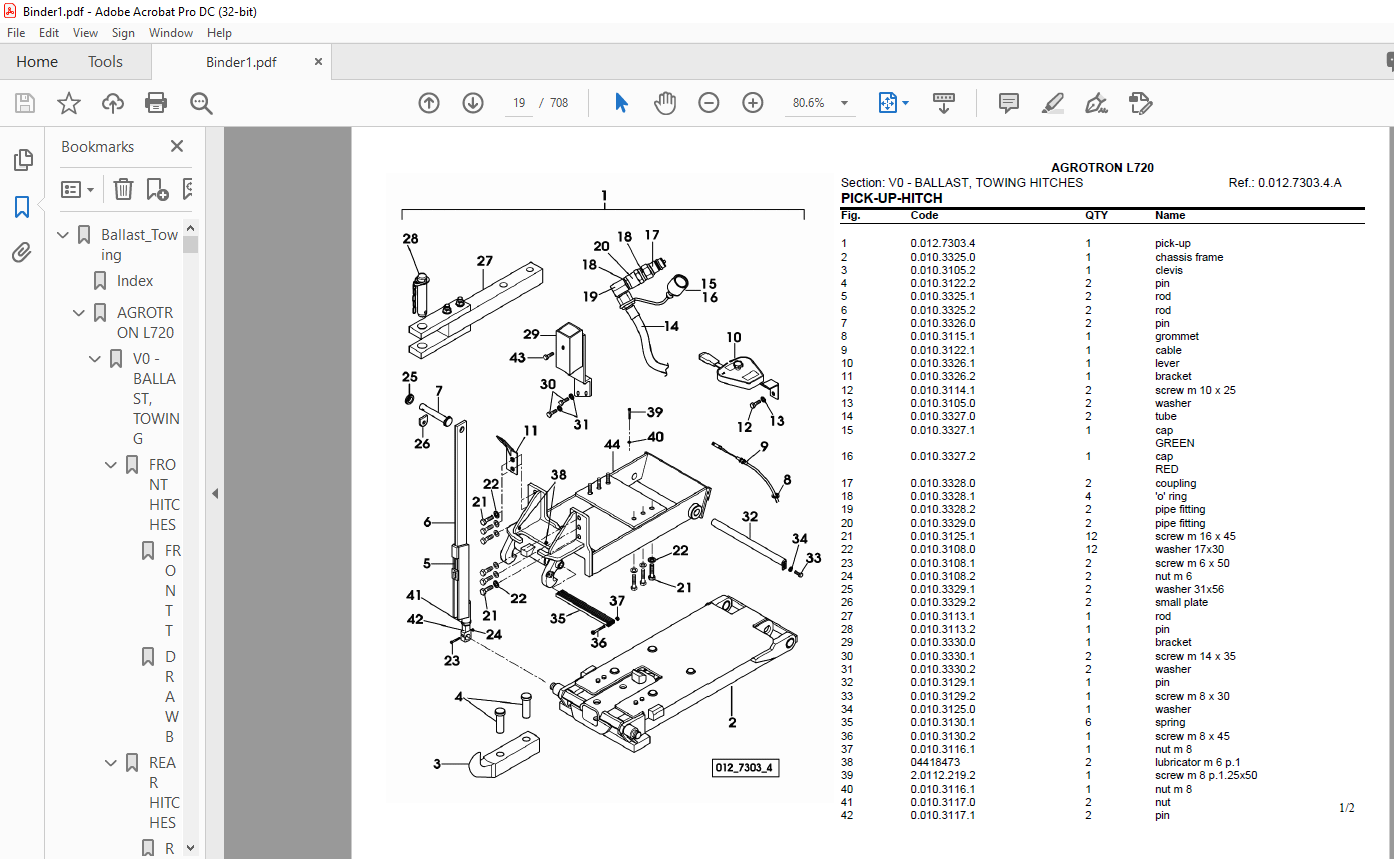The width and height of the screenshot is (1394, 859).
Task: Select the highlight text pen tool
Action: point(1052,103)
